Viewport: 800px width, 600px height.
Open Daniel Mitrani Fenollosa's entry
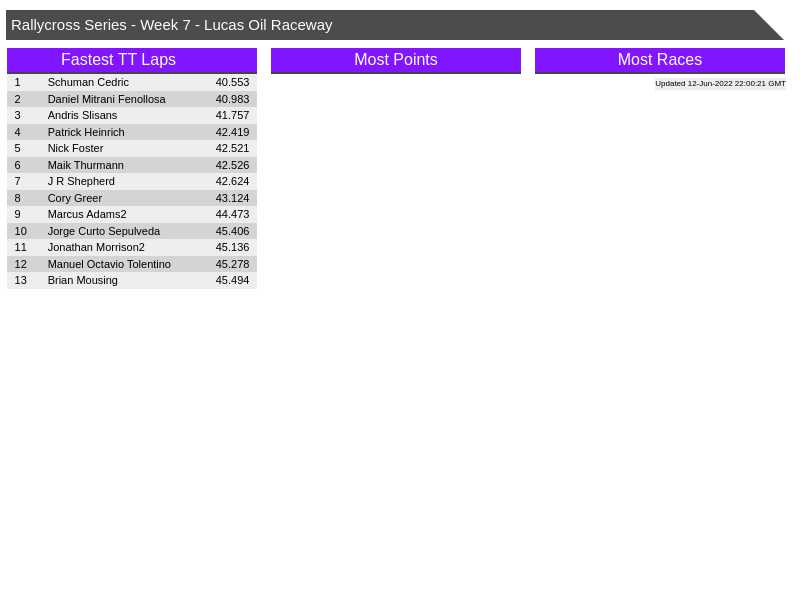pos(106,99)
